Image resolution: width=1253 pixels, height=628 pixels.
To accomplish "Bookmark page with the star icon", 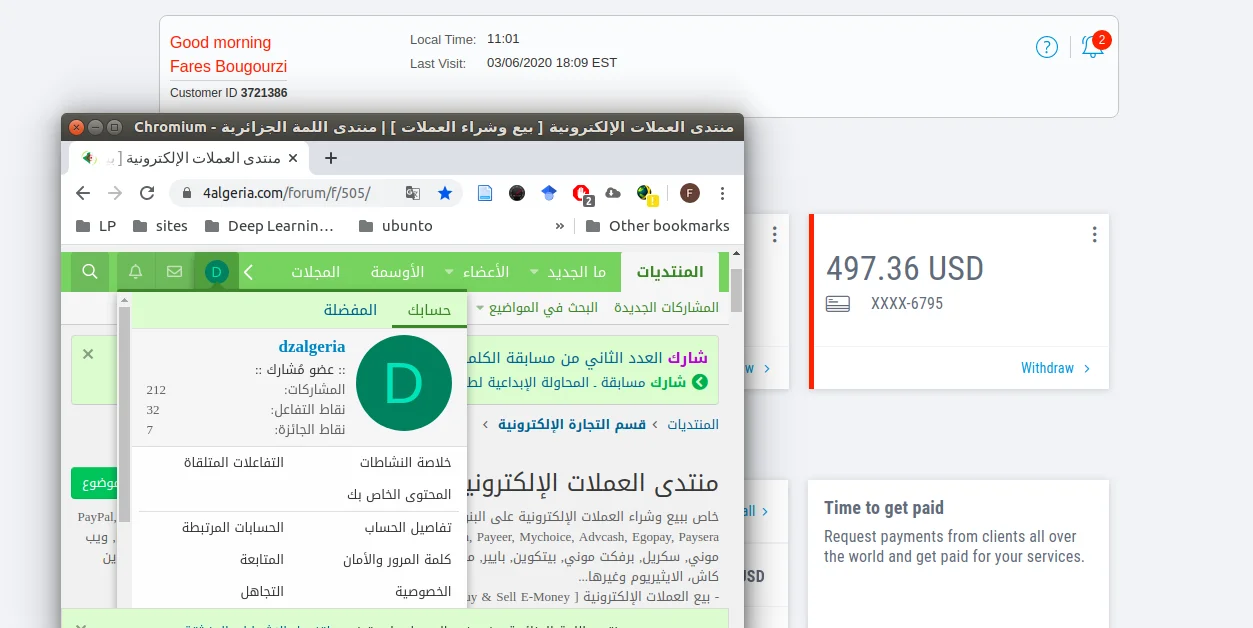I will pos(445,193).
